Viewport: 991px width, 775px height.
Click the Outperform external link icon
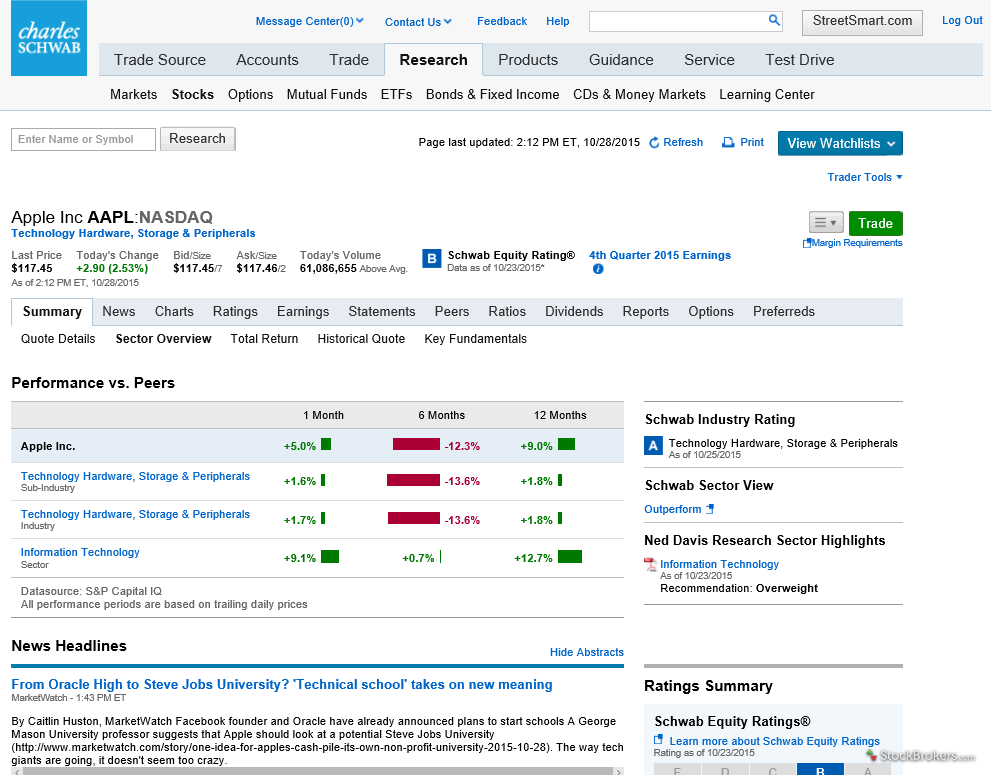[x=710, y=509]
